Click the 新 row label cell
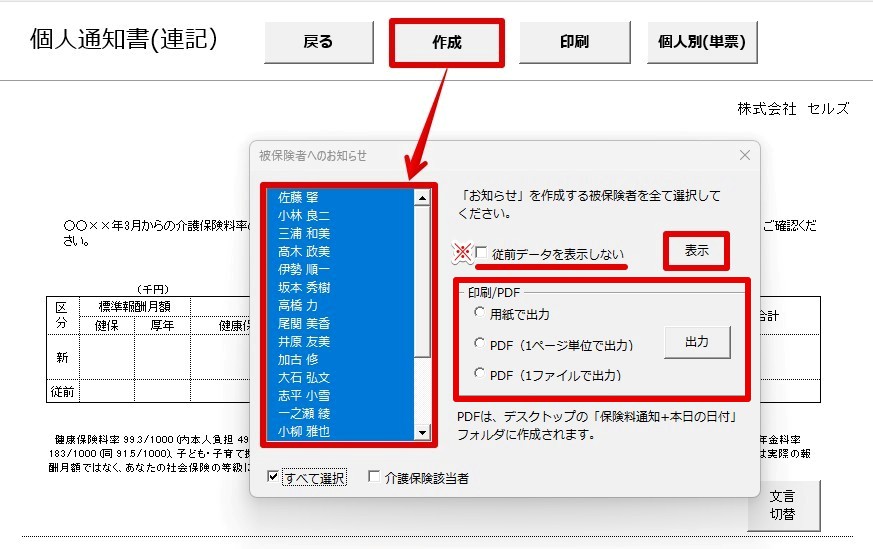Viewport: 873px width, 549px height. point(62,357)
